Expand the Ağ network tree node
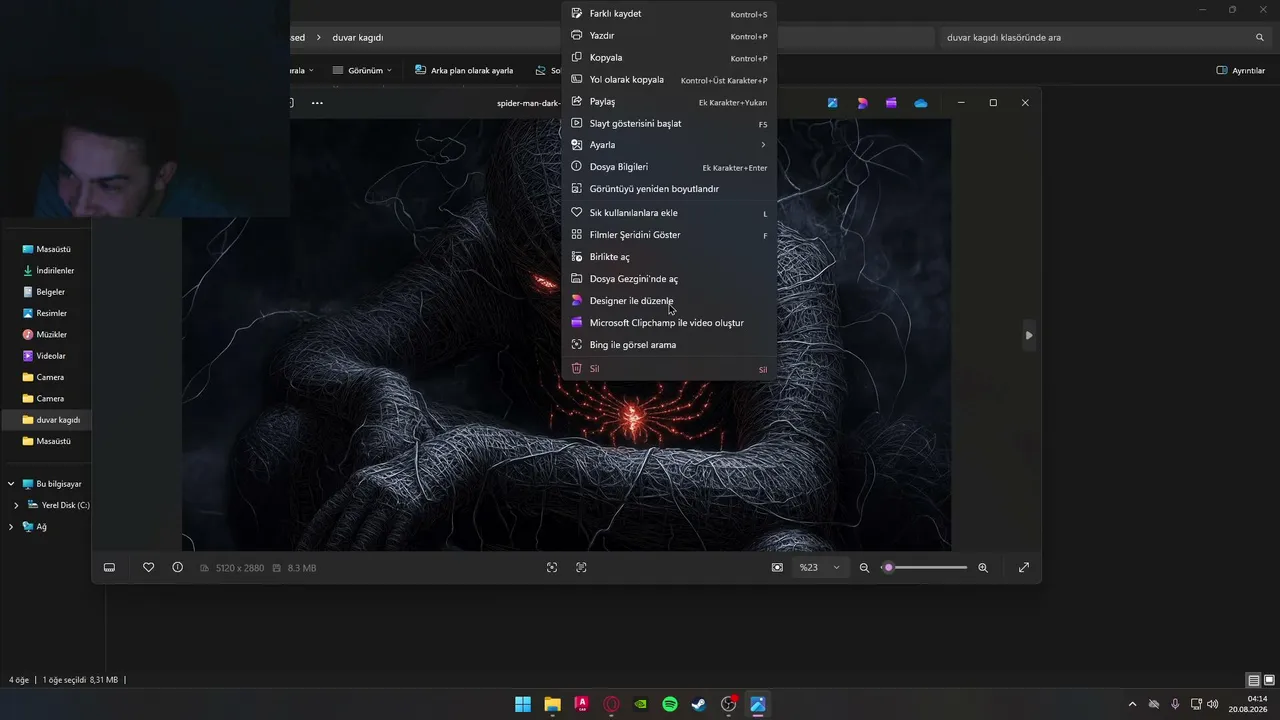The width and height of the screenshot is (1280, 720). 11,527
